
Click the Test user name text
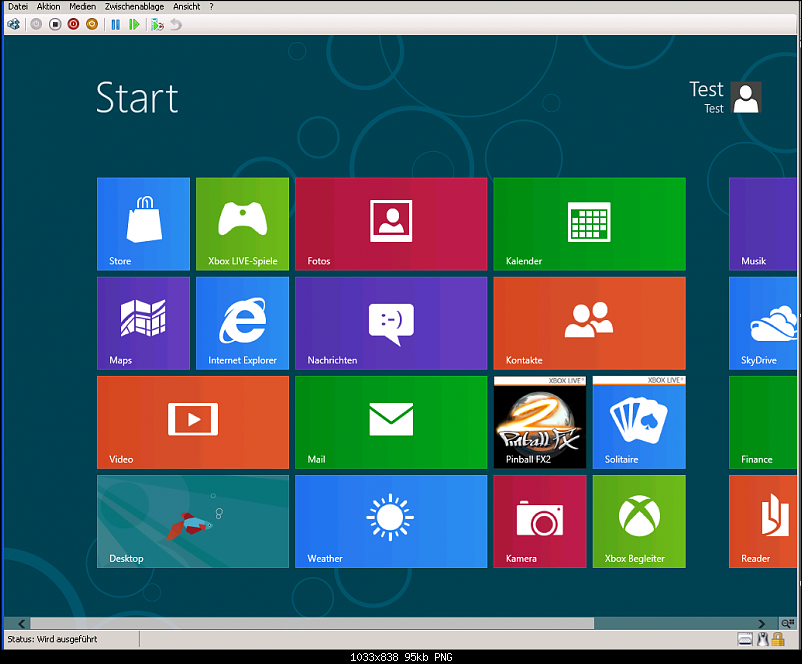click(x=706, y=90)
